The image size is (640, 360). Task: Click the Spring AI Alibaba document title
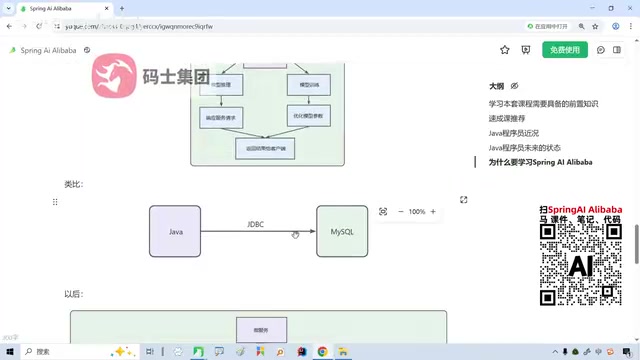(48, 50)
